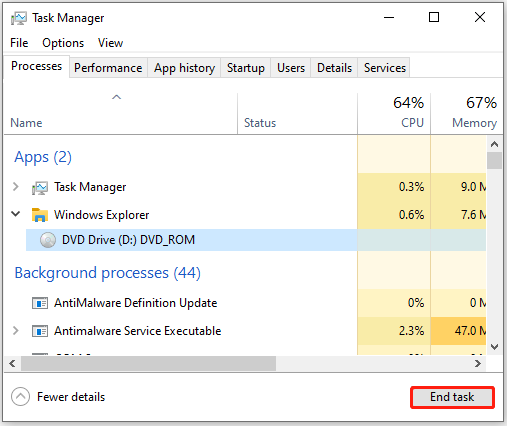Open the Options menu
507x426 pixels.
(x=63, y=43)
